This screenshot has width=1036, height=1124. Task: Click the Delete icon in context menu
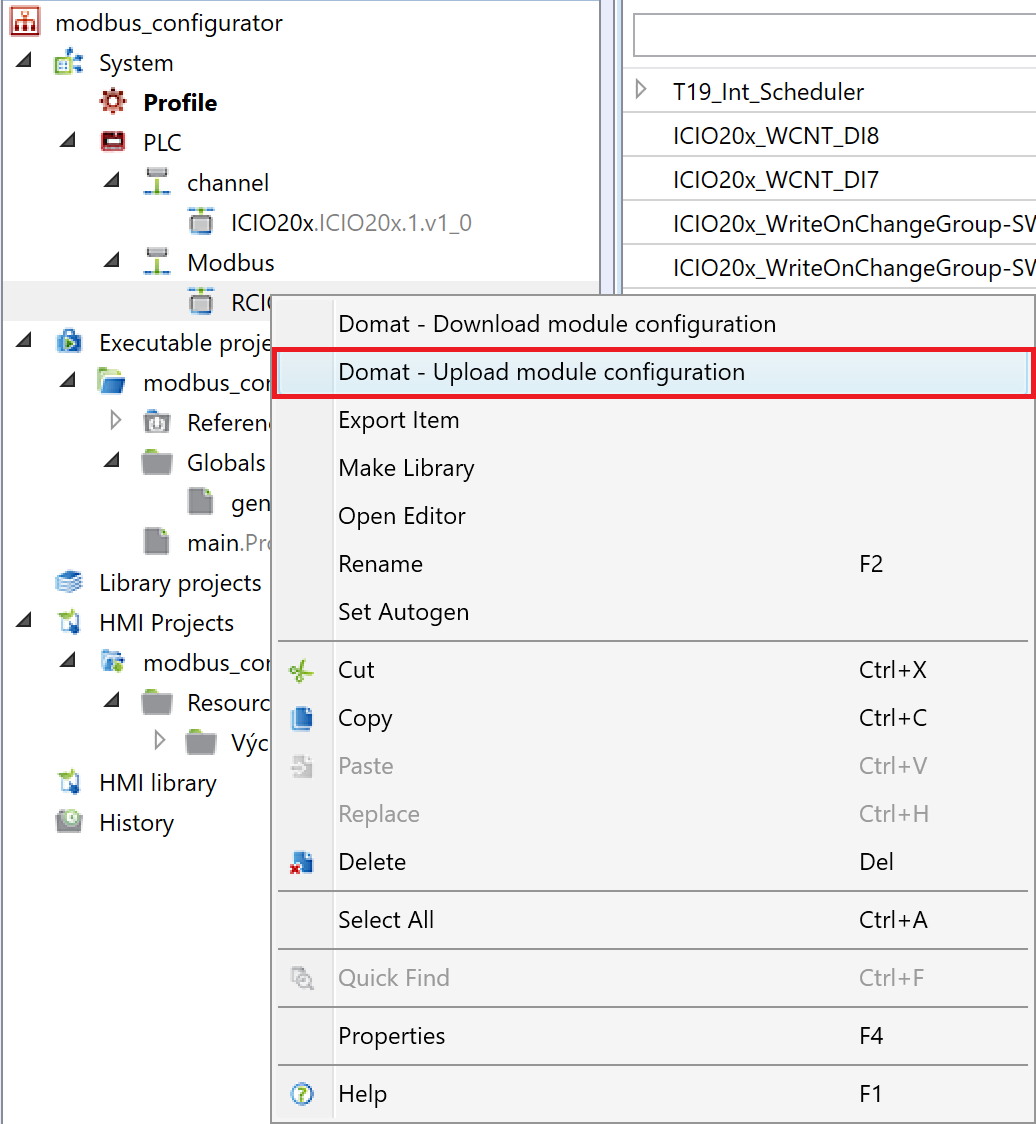pyautogui.click(x=302, y=862)
